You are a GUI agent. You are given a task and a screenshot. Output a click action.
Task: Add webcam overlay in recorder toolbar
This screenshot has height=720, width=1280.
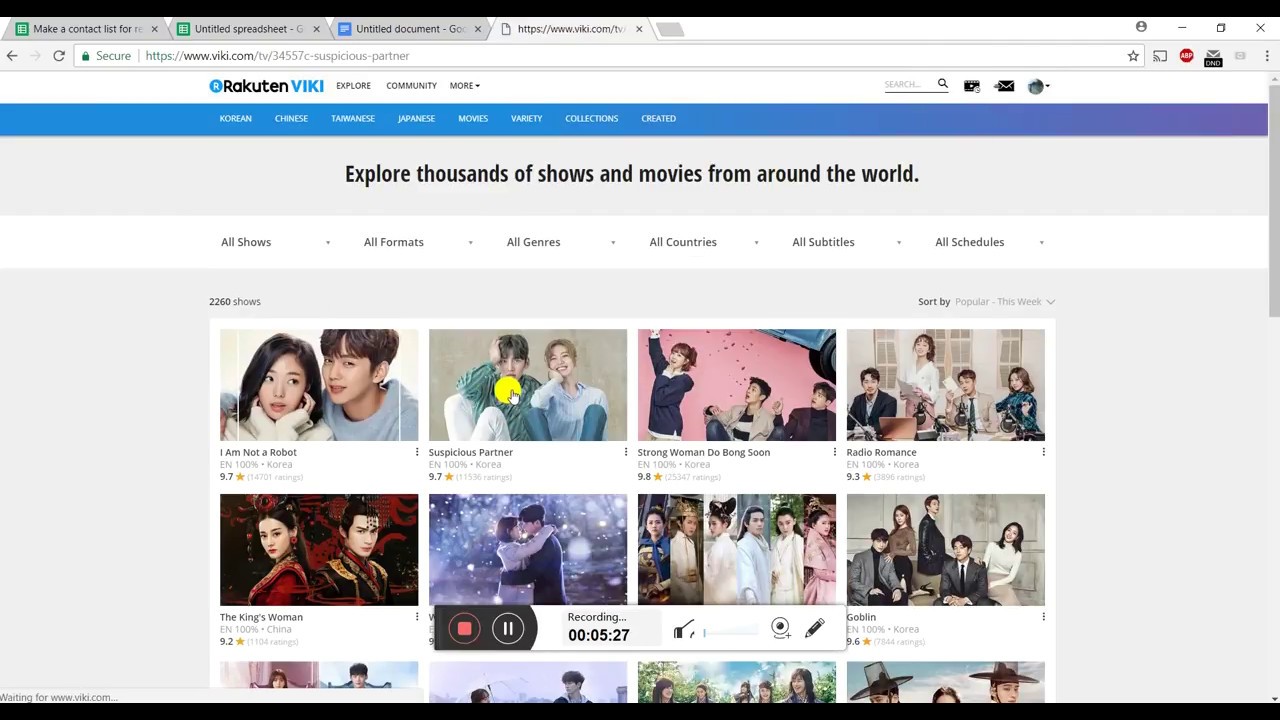780,628
